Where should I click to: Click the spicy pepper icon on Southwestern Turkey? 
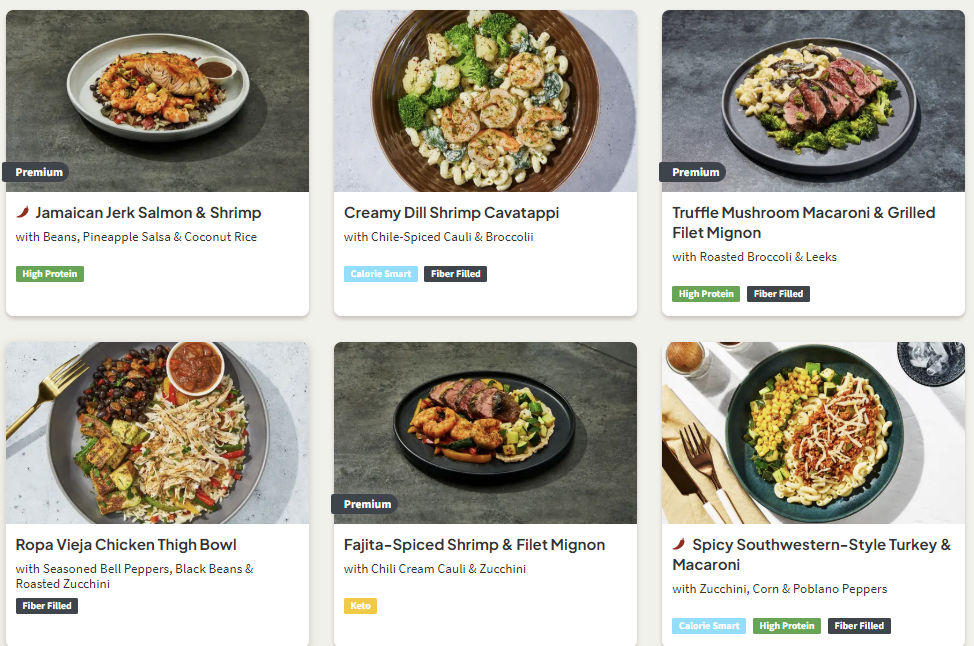click(679, 544)
